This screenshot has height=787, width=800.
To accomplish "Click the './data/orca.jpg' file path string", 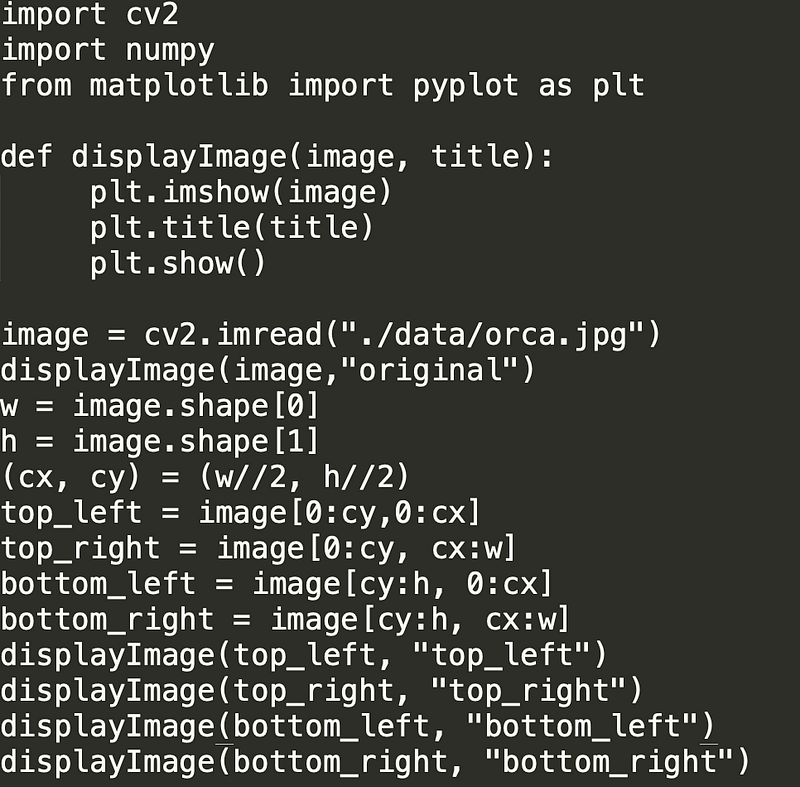I will pos(492,335).
